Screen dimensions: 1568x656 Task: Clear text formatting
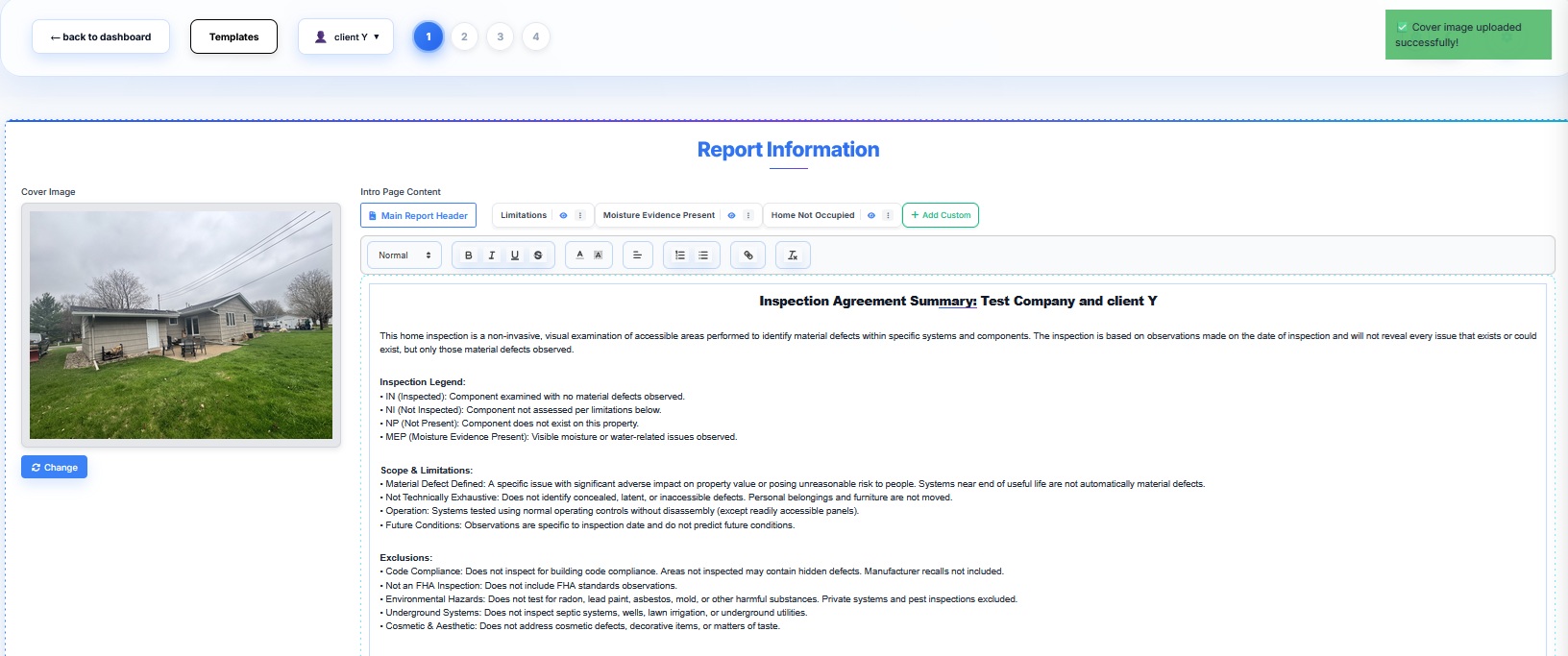(x=793, y=255)
